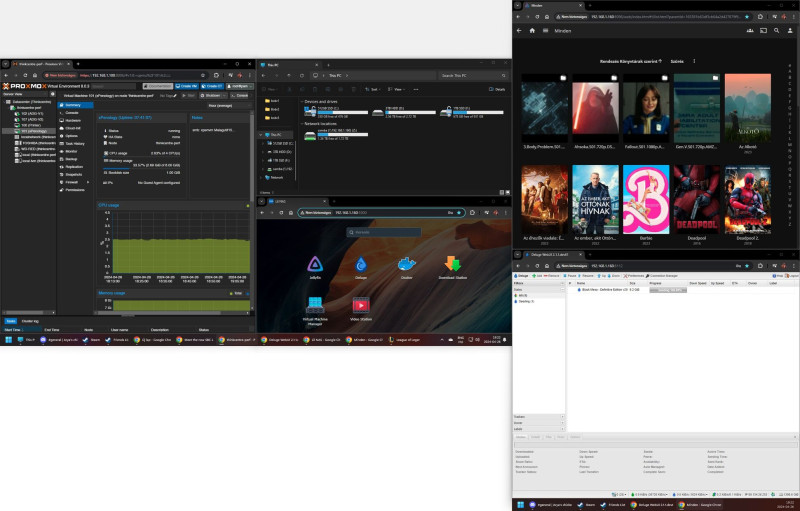This screenshot has width=800, height=511.
Task: Click the Jellyfin home icon
Action: click(532, 31)
